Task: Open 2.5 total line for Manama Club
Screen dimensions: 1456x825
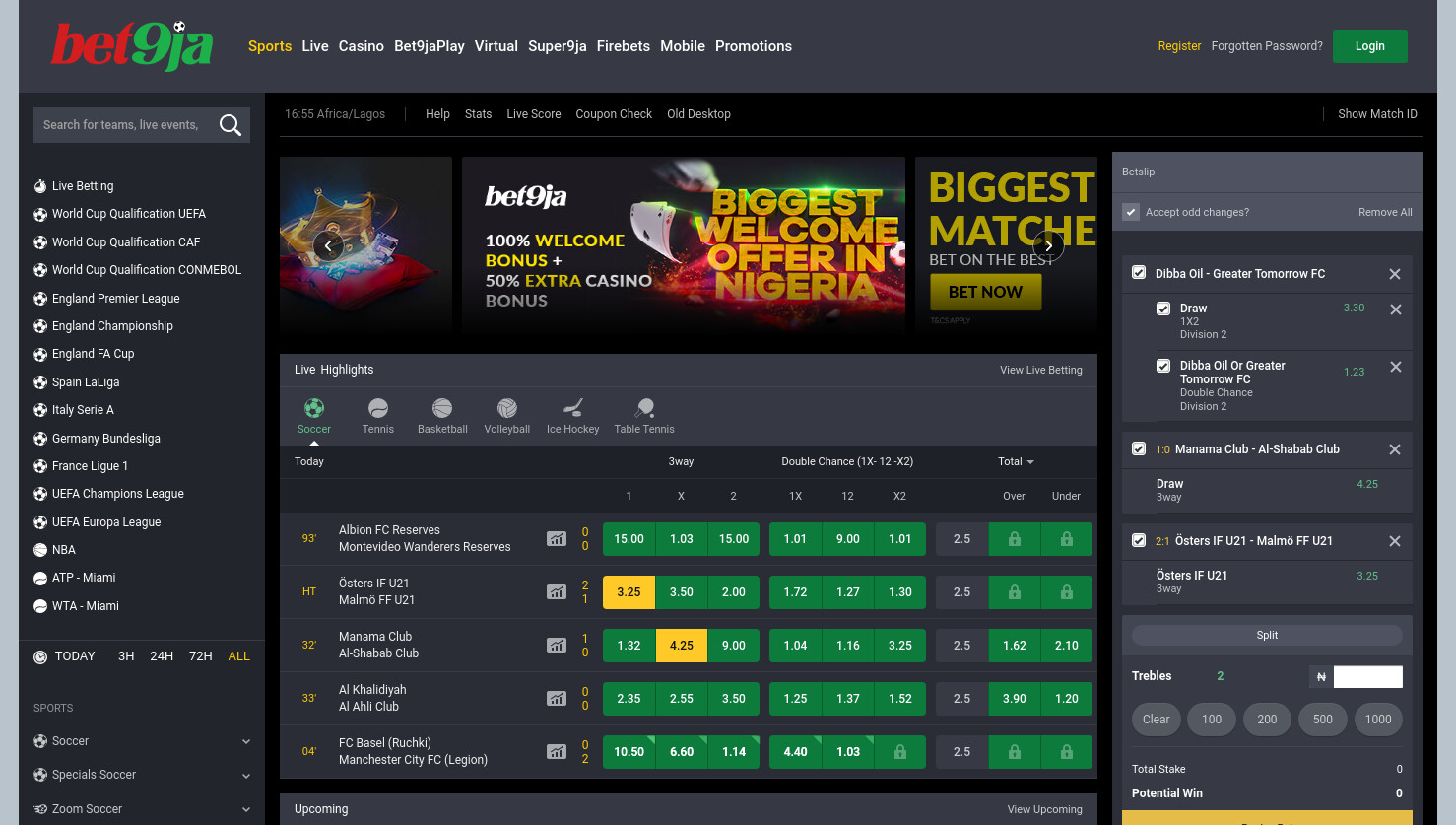Action: click(962, 646)
